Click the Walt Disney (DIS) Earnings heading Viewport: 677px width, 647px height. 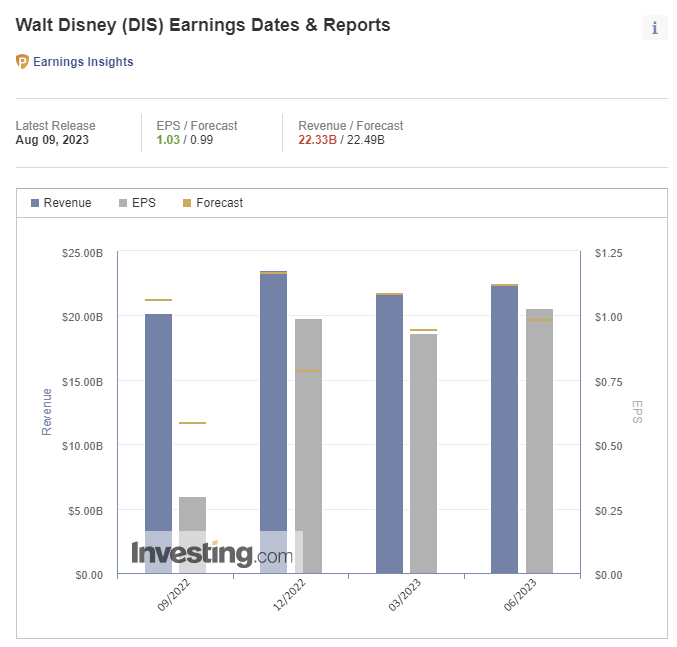[x=203, y=25]
